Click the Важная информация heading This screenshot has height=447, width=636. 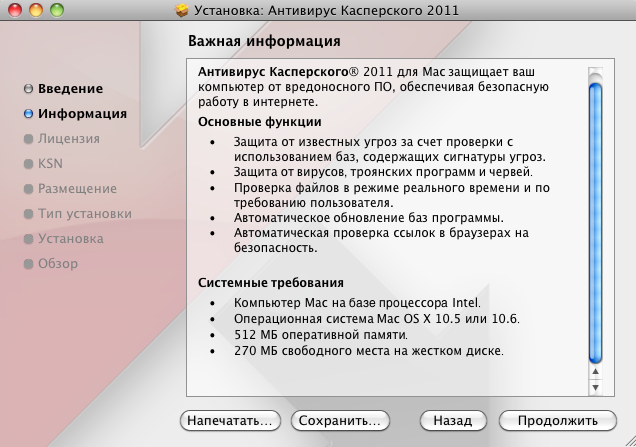[x=264, y=41]
